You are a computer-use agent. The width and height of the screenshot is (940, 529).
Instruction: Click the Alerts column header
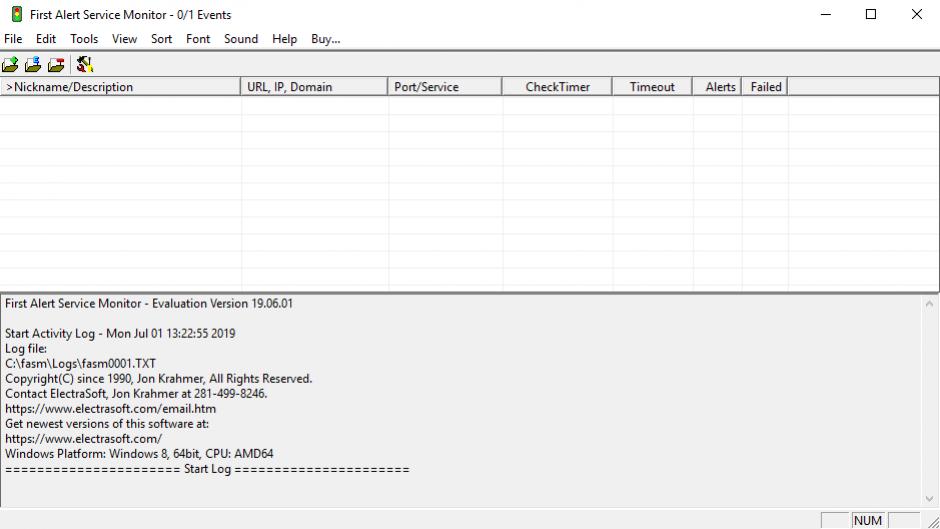pos(717,87)
